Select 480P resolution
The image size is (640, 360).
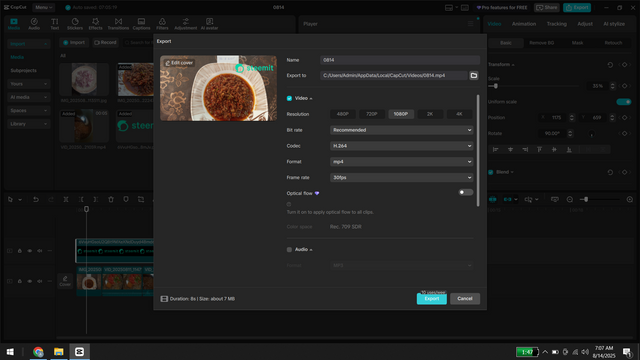[342, 114]
